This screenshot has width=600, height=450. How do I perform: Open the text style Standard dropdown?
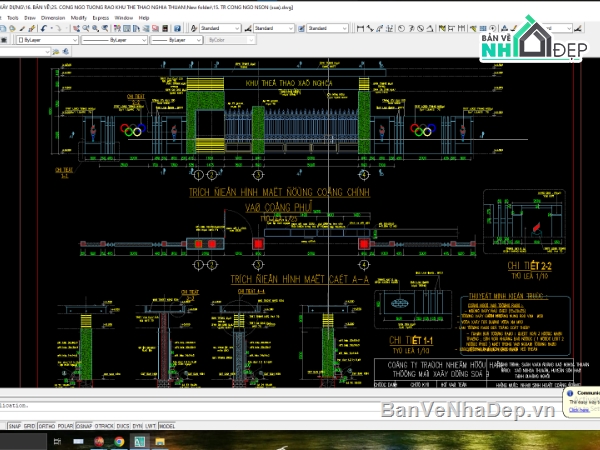(220, 28)
